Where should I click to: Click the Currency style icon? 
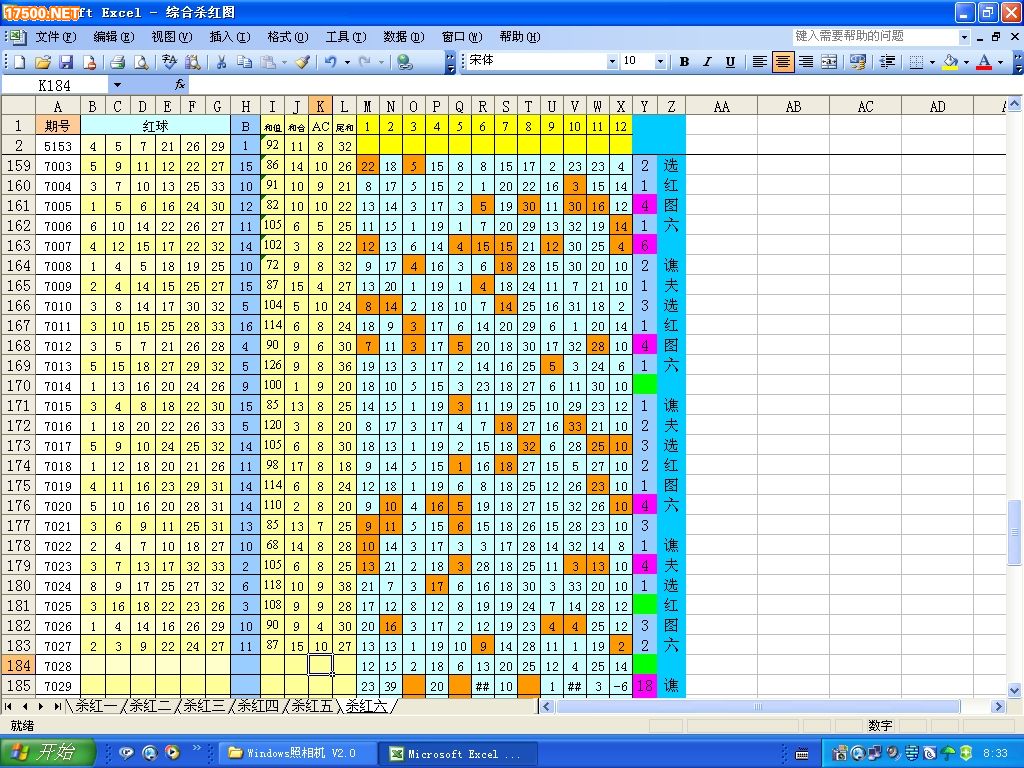pos(857,62)
